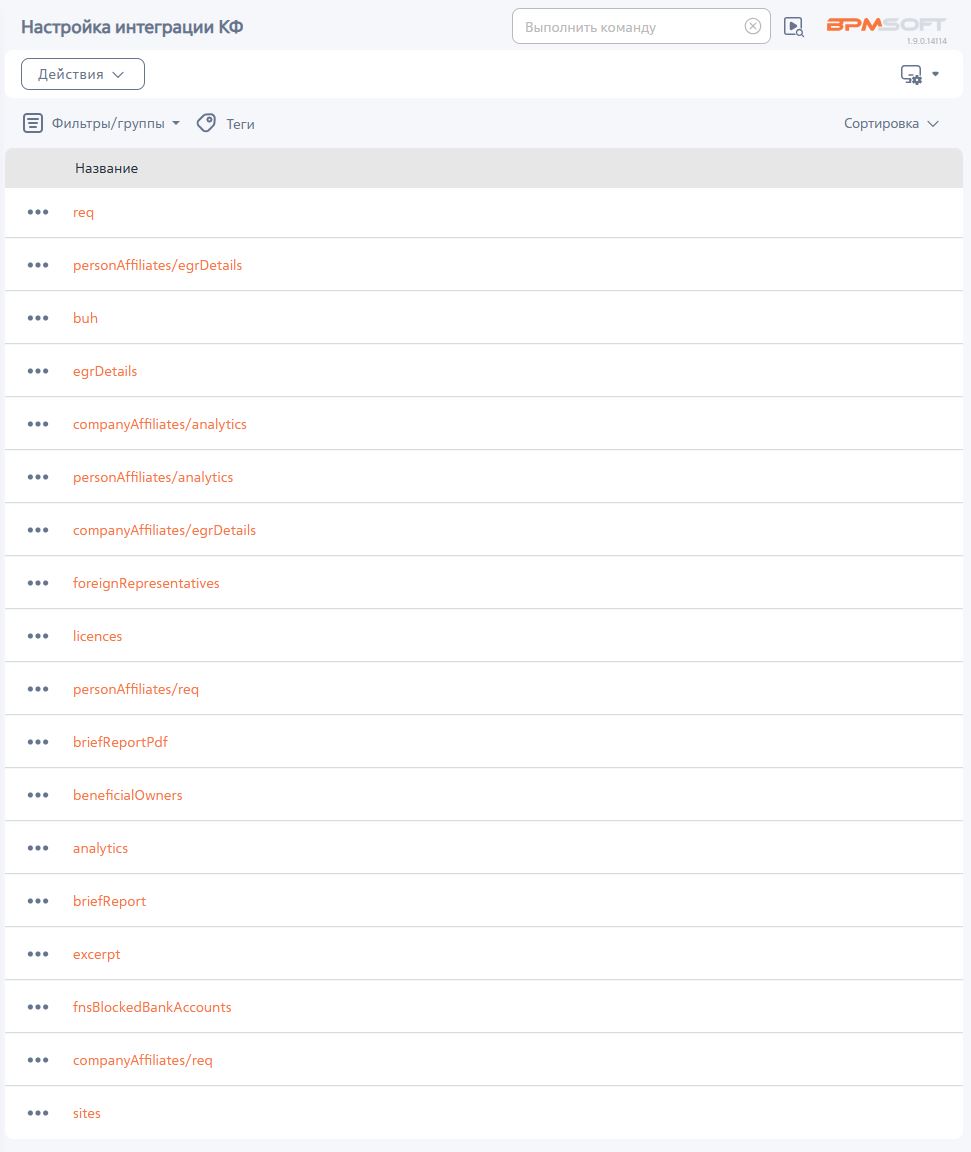Image resolution: width=971 pixels, height=1152 pixels.
Task: Open the row menu dots for req
Action: click(x=38, y=212)
